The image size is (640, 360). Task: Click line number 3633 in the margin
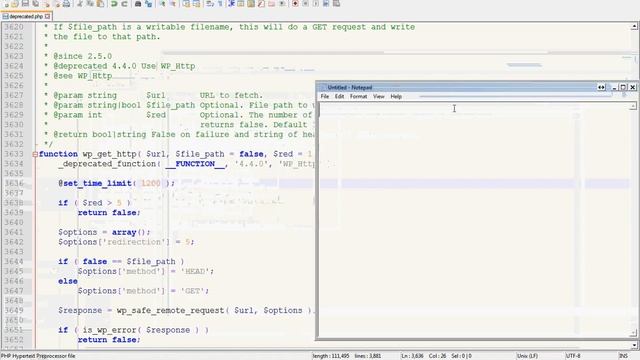[14, 154]
